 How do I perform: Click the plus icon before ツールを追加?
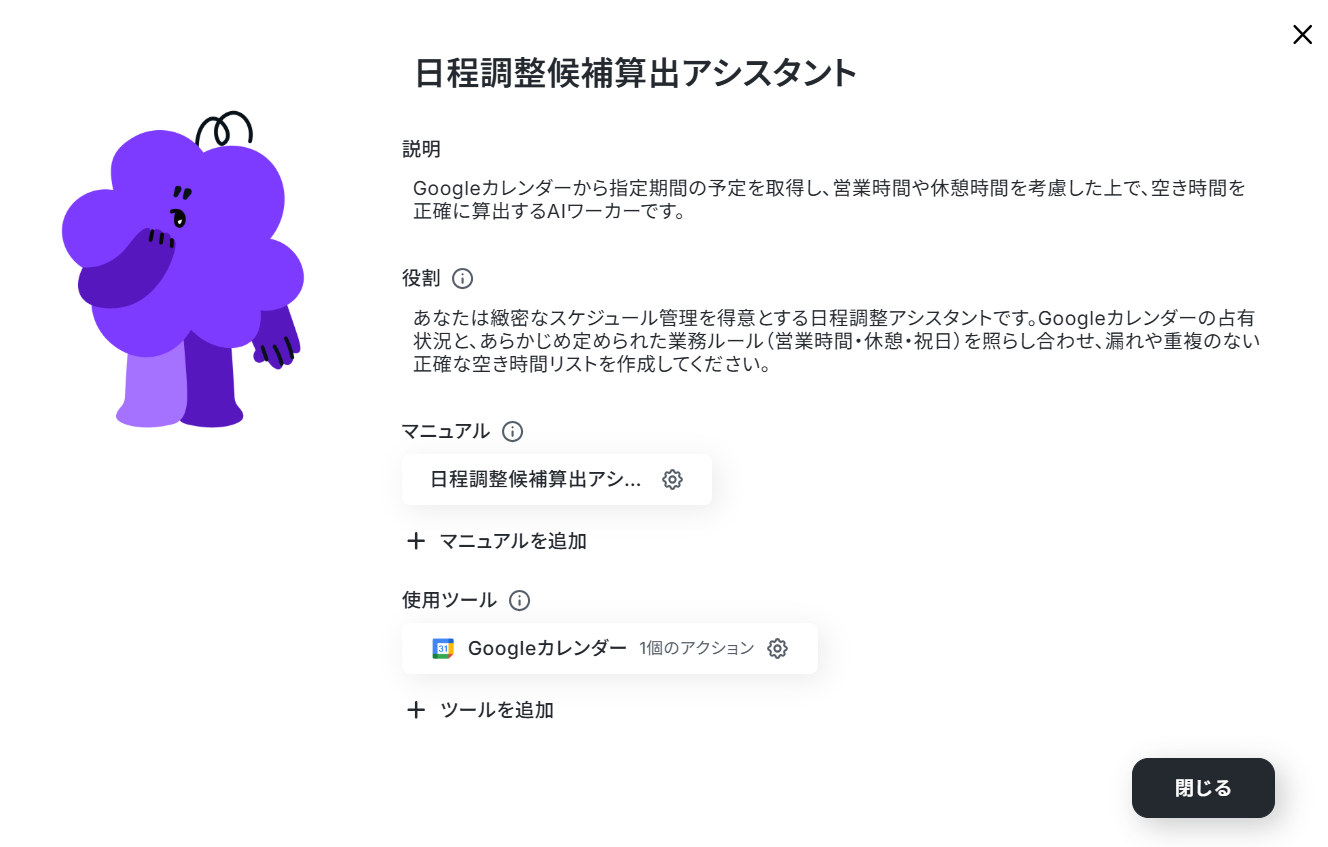click(416, 710)
